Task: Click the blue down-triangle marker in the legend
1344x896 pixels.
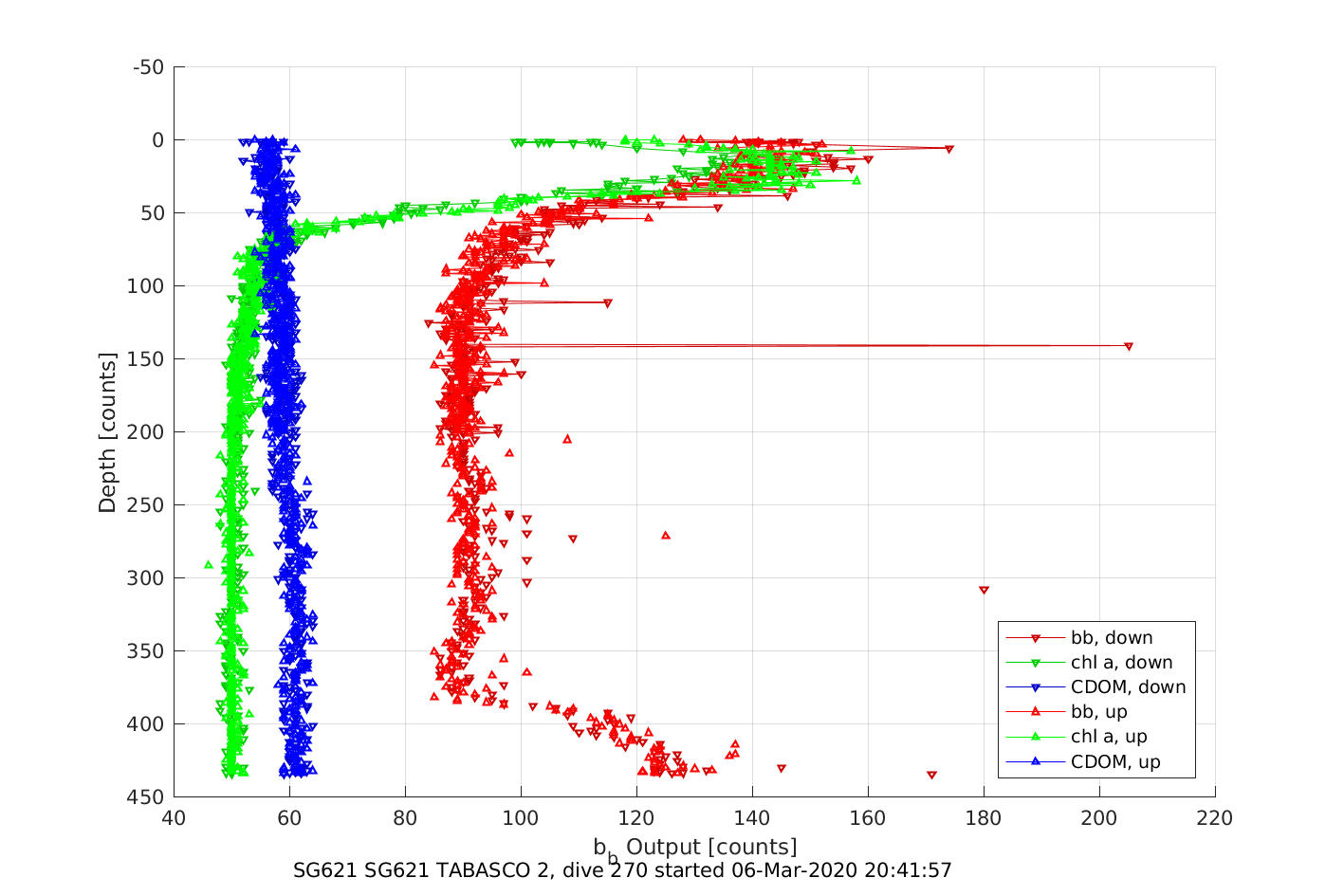Action: [1036, 688]
